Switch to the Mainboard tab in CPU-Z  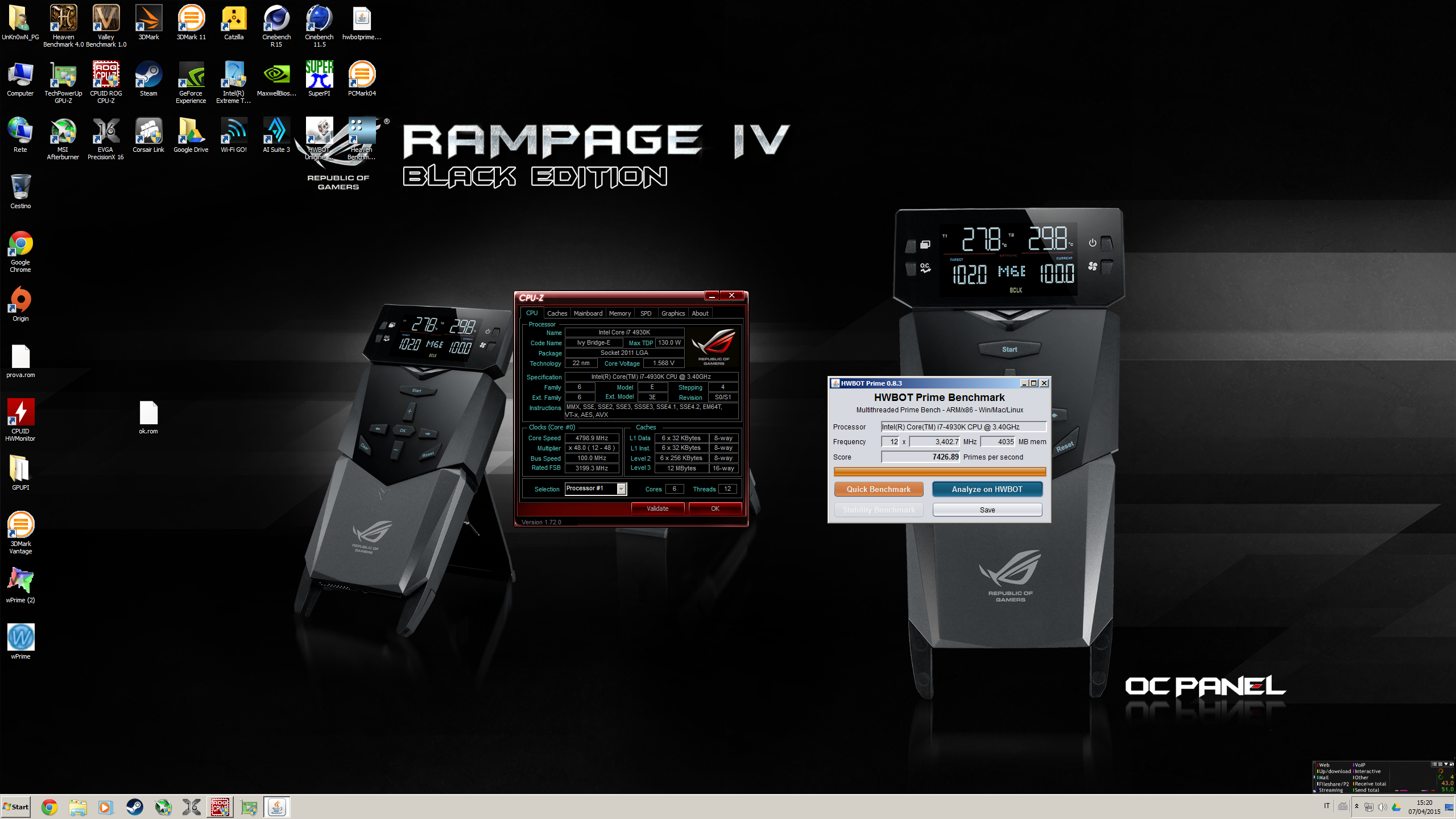(x=588, y=313)
